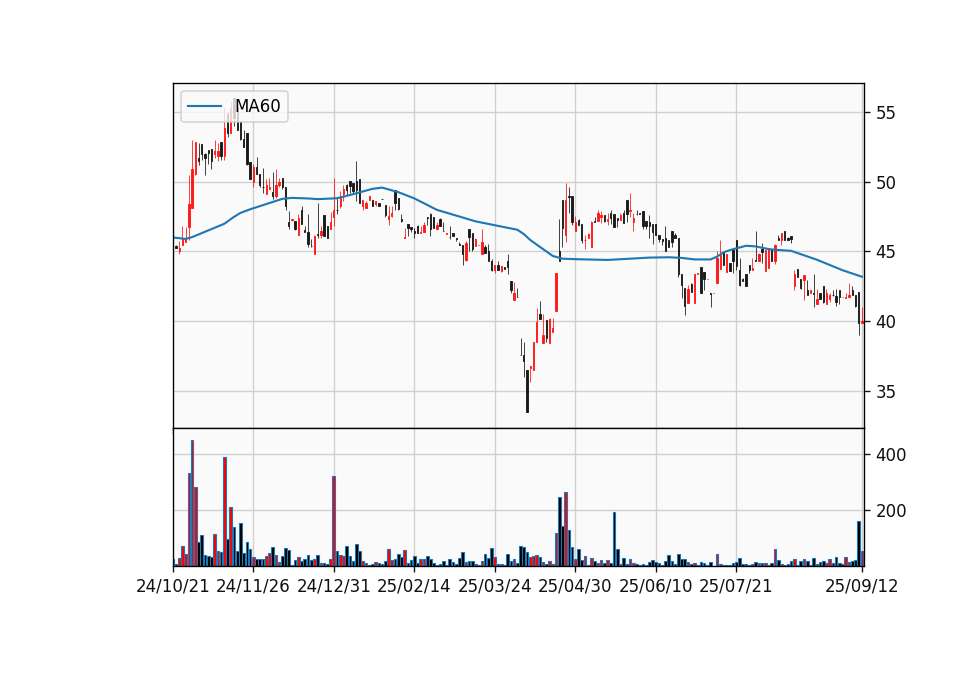This screenshot has height=690, width=960.
Task: Select the 25/04/30 date label
Action: pos(575,586)
